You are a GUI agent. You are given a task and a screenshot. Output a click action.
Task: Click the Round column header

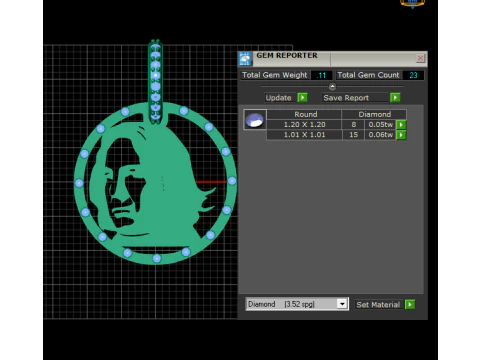pyautogui.click(x=305, y=114)
